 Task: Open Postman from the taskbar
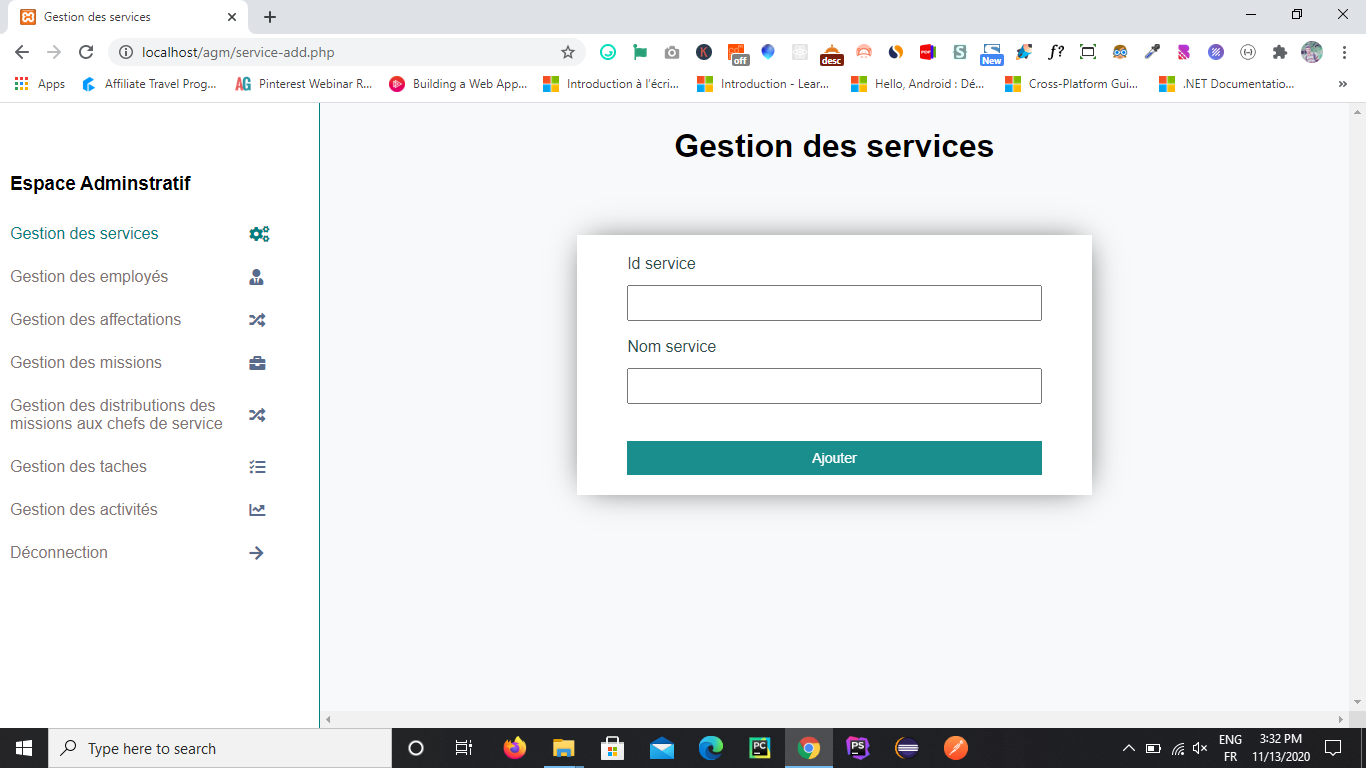pos(956,748)
